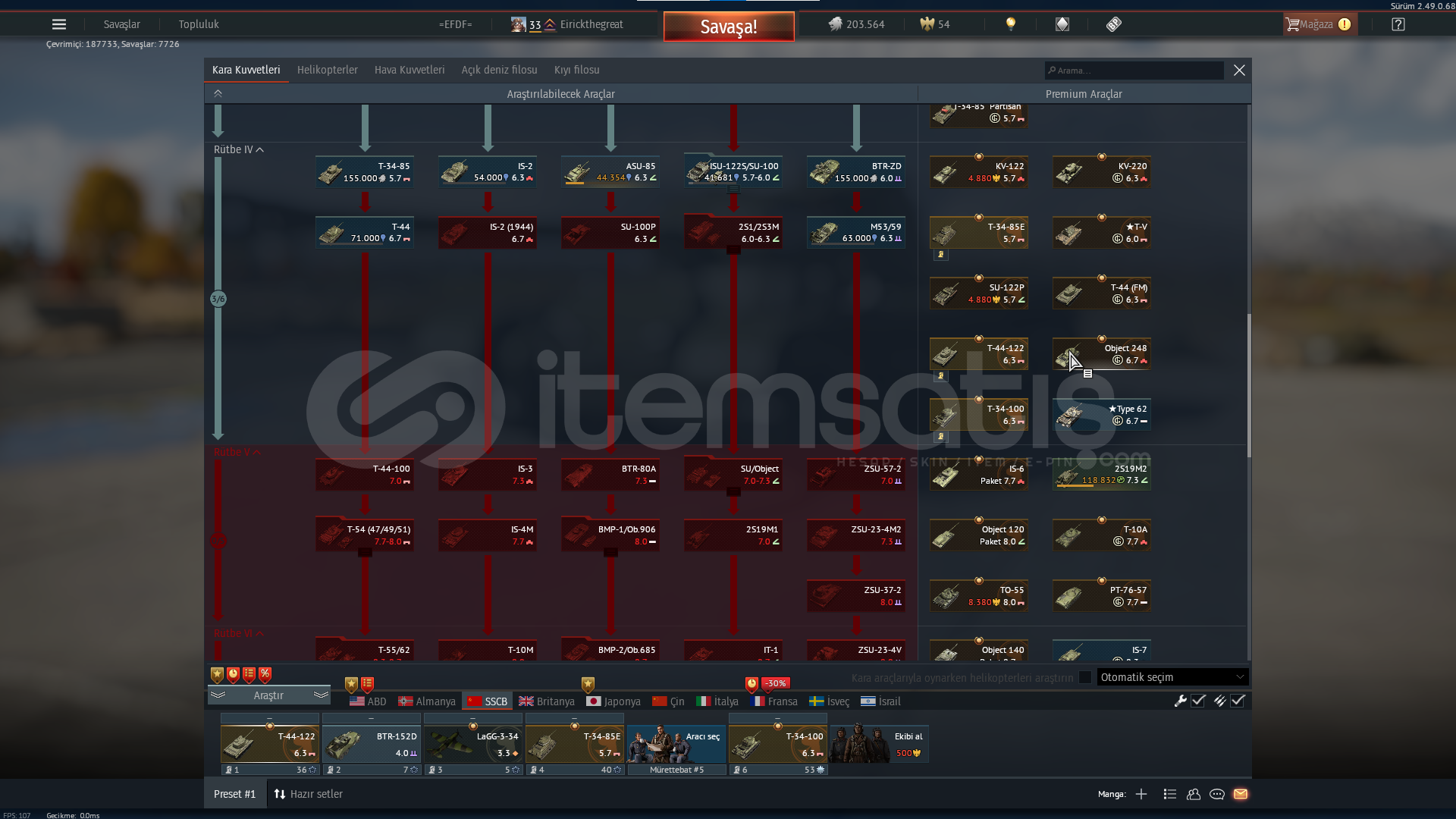Viewport: 1456px width, 819px height.
Task: Collapse the Rütbe V section
Action: coord(257,452)
